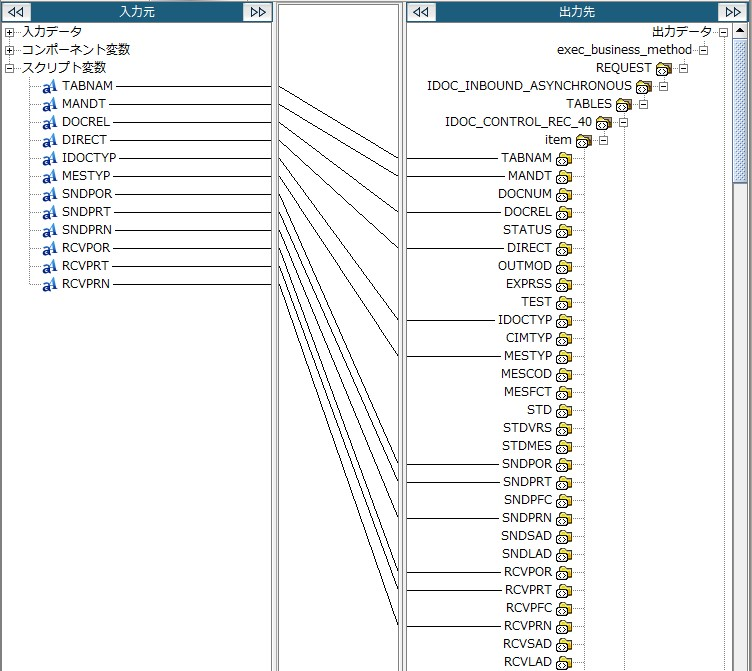The height and width of the screenshot is (671, 752).
Task: Click the CIMTYP element icon
Action: (x=564, y=339)
